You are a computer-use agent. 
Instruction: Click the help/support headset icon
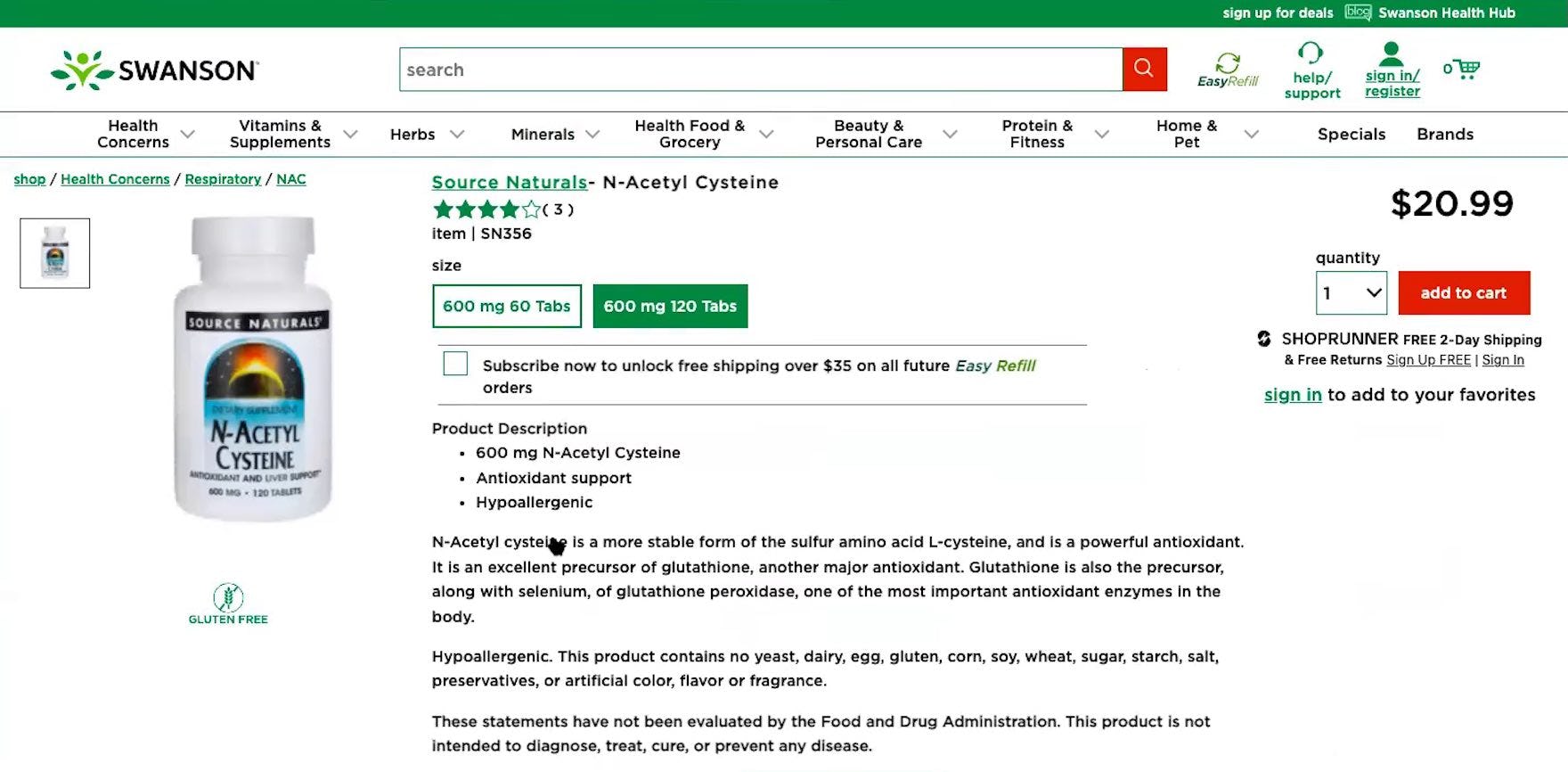coord(1311,53)
